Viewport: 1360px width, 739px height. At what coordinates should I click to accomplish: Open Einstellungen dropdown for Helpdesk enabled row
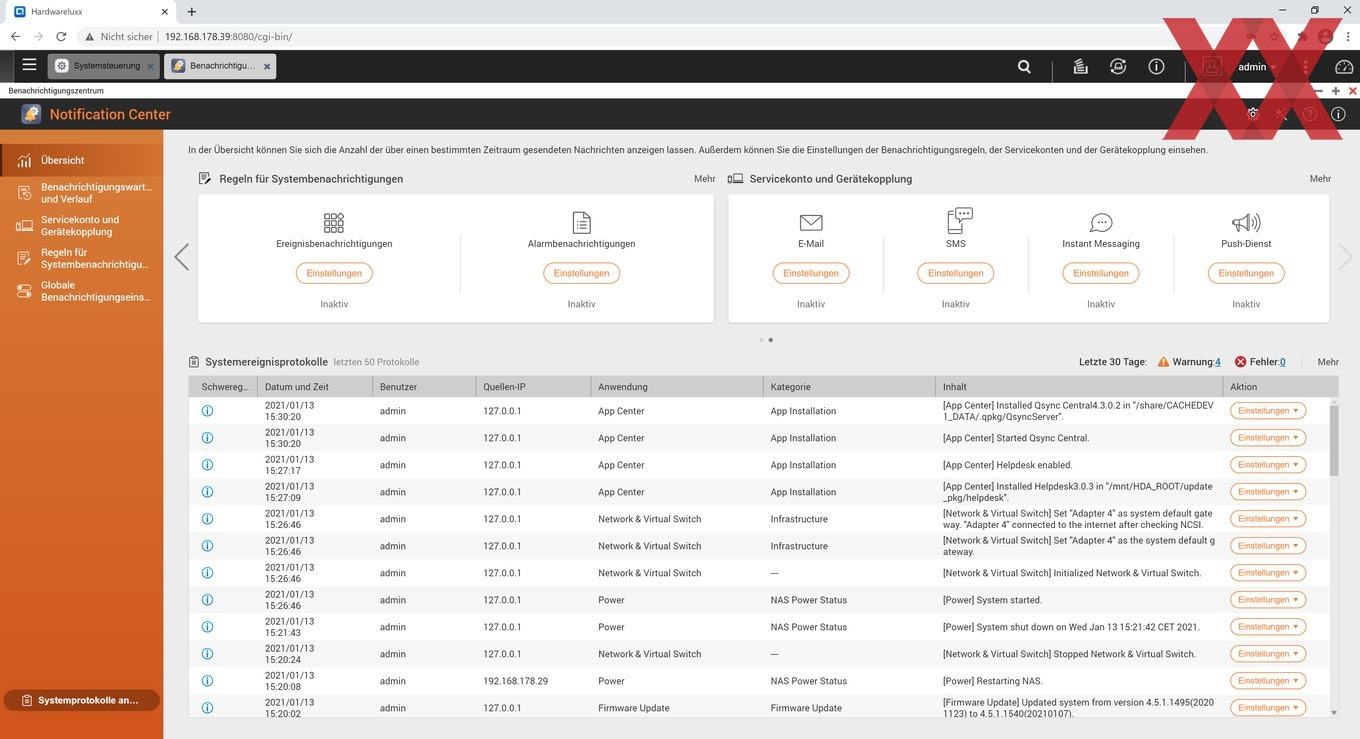[x=1268, y=465]
